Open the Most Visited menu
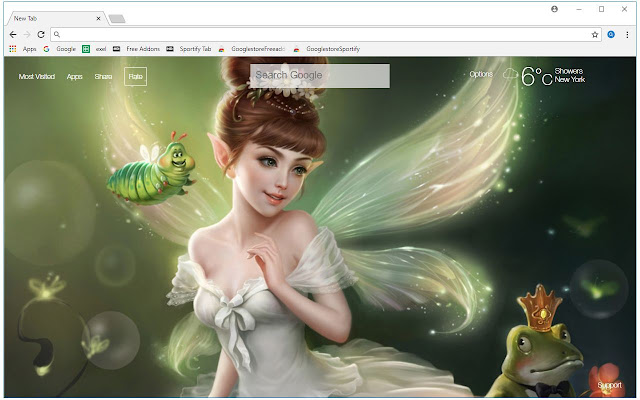This screenshot has height=400, width=640. tap(37, 76)
